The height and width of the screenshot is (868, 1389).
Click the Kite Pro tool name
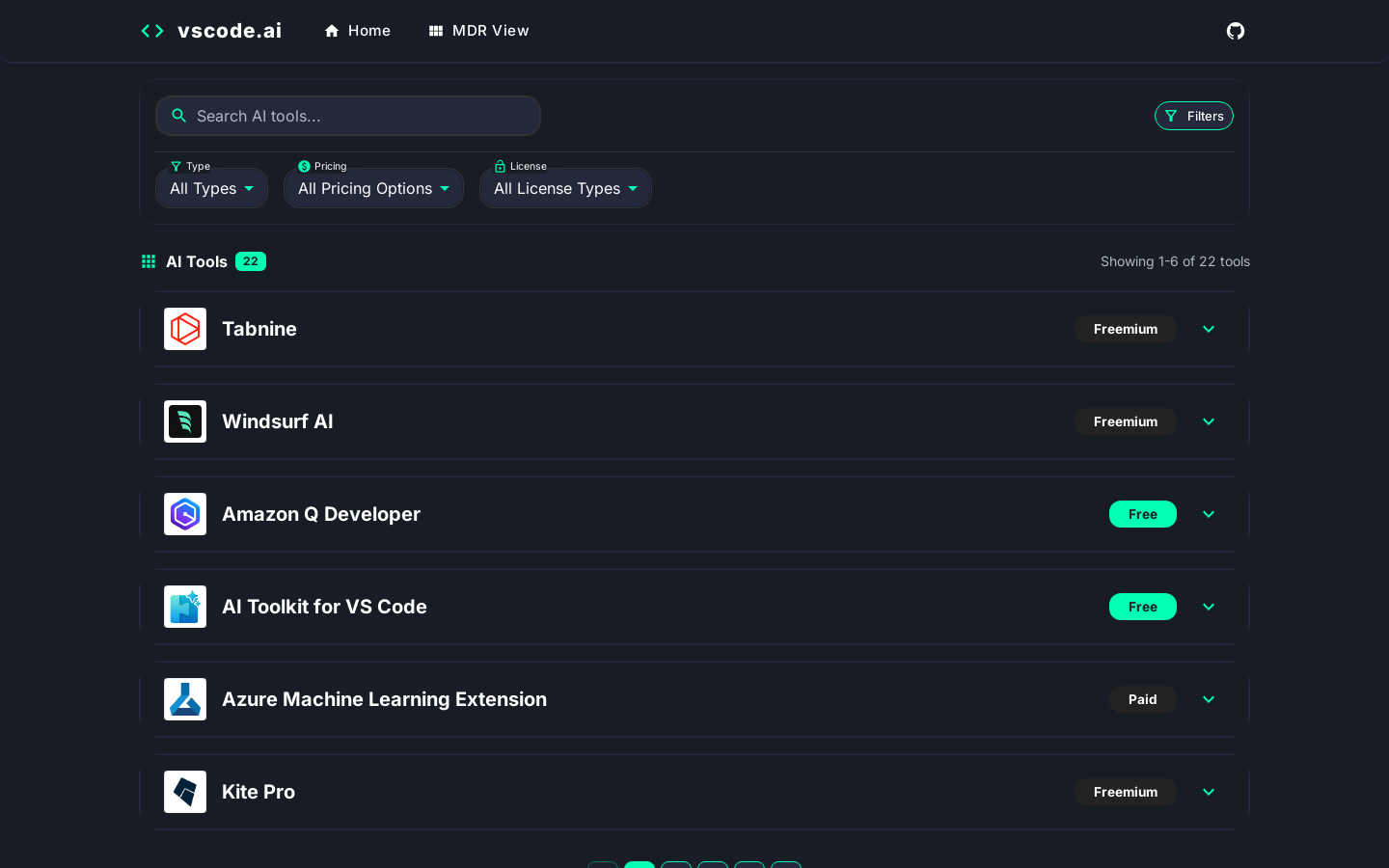[x=259, y=792]
